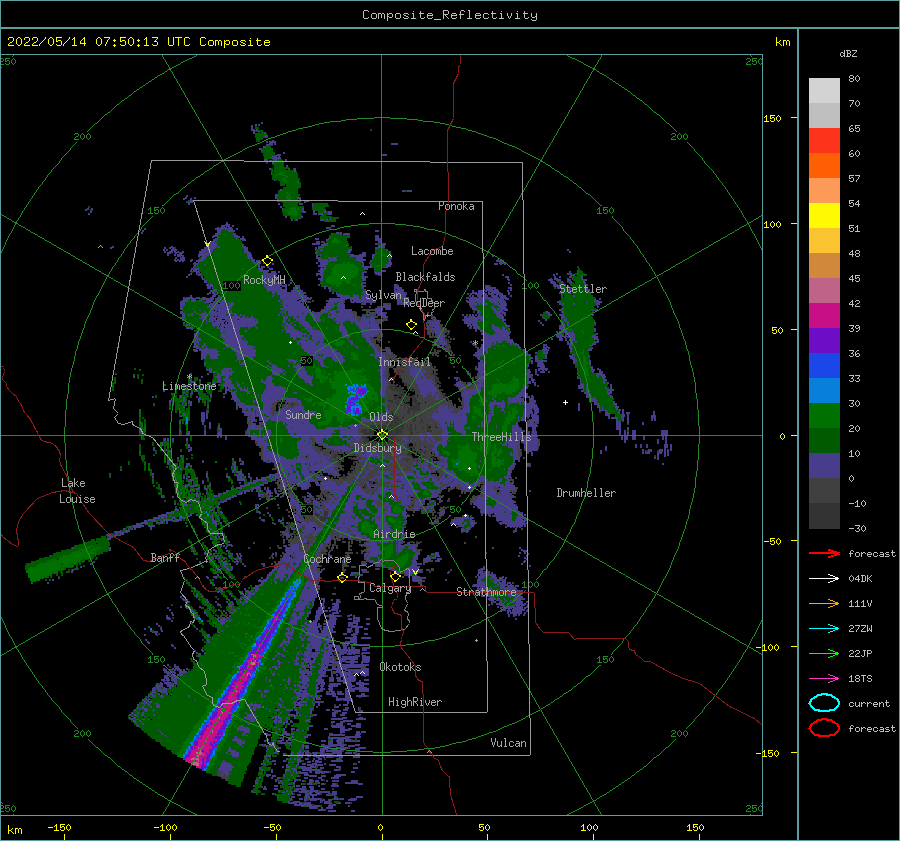Click the magenta 42 dBZ color swatch
Screen dimensions: 900x841
(824, 315)
